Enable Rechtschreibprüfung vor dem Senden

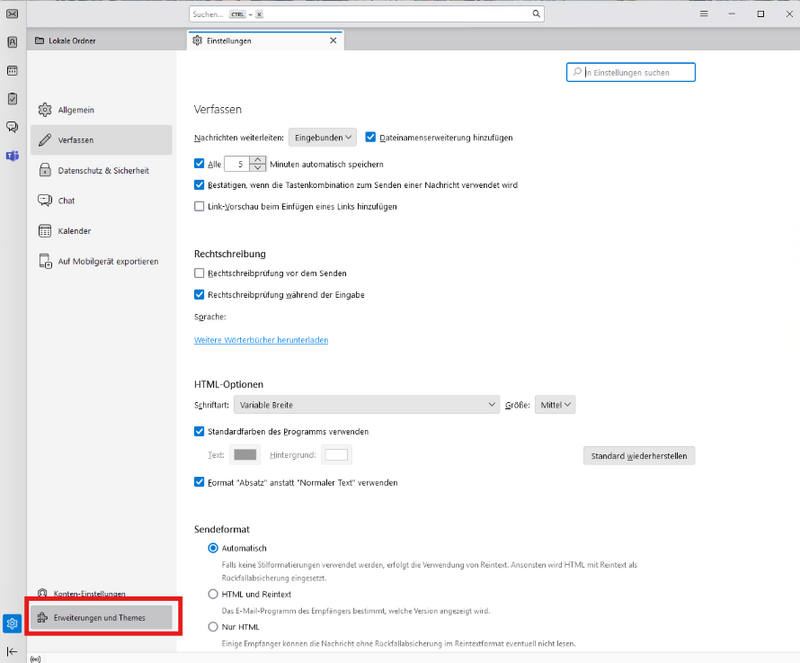click(199, 273)
